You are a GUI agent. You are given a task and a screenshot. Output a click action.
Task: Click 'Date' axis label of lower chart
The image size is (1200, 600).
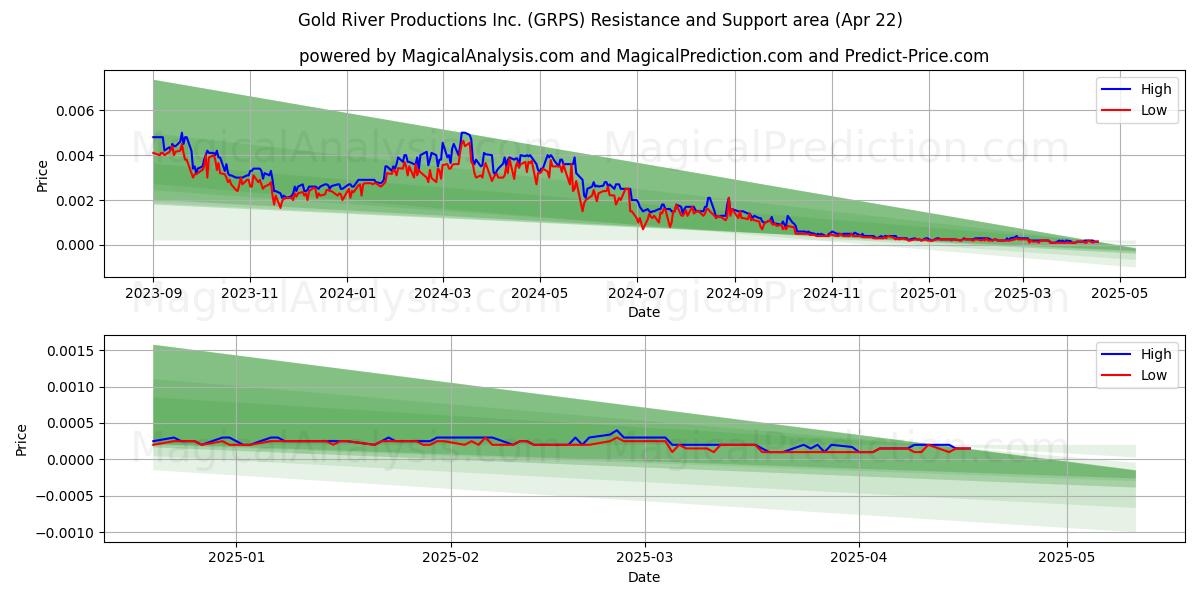pos(644,577)
